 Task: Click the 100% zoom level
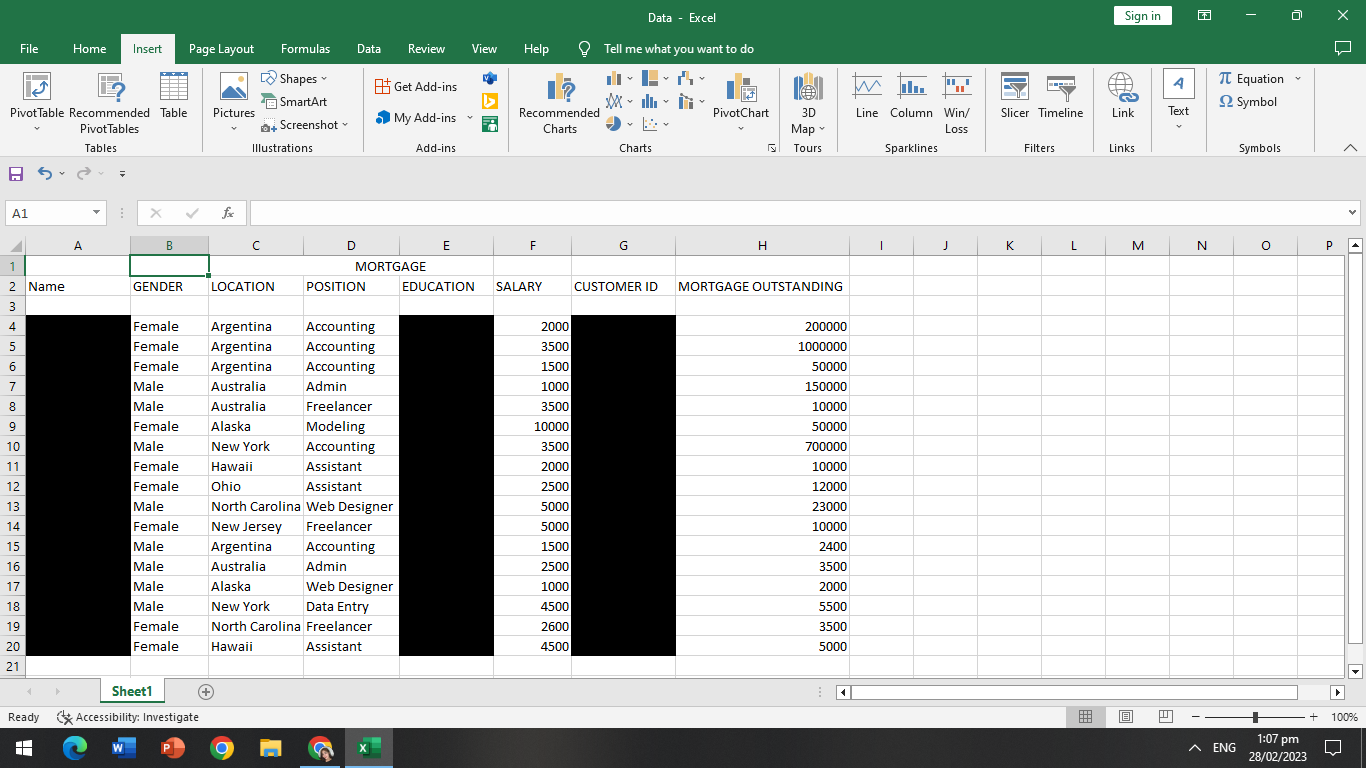pyautogui.click(x=1344, y=717)
